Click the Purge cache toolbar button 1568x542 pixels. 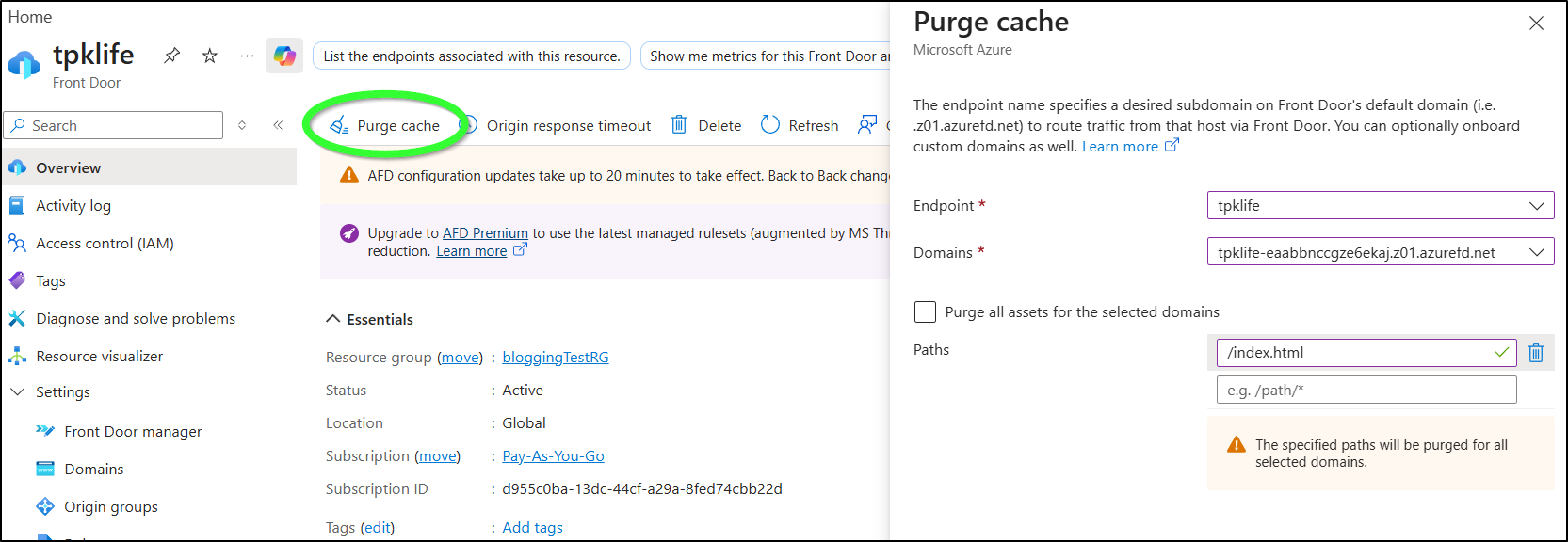[x=386, y=126]
